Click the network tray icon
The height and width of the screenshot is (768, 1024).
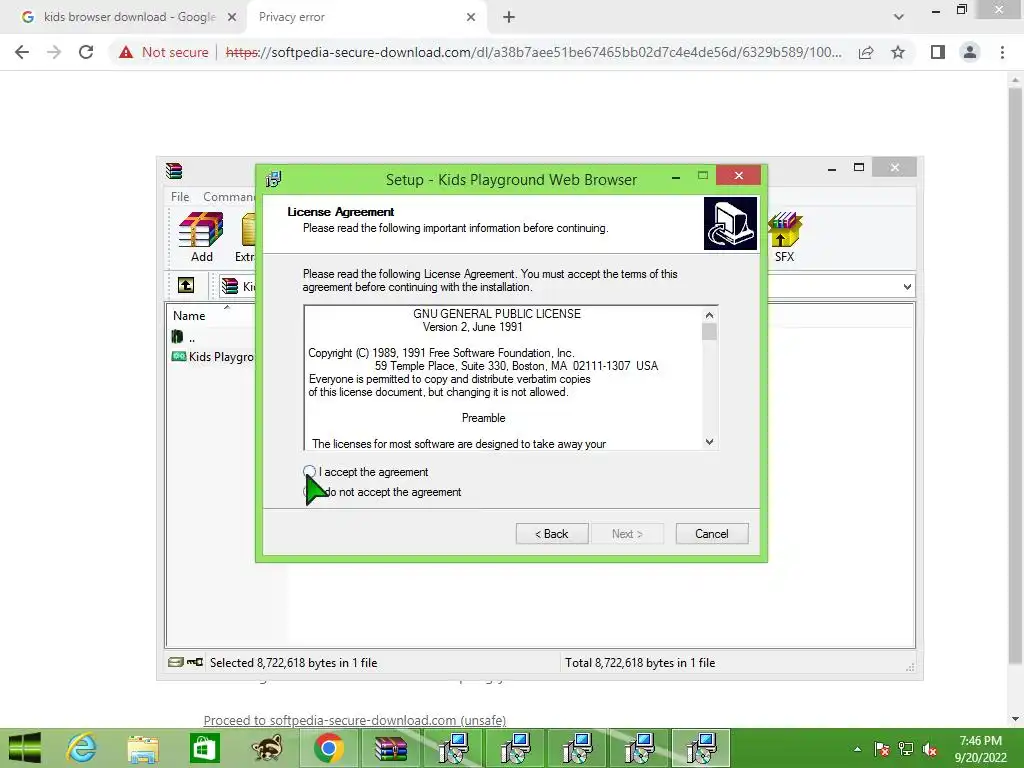[x=906, y=749]
